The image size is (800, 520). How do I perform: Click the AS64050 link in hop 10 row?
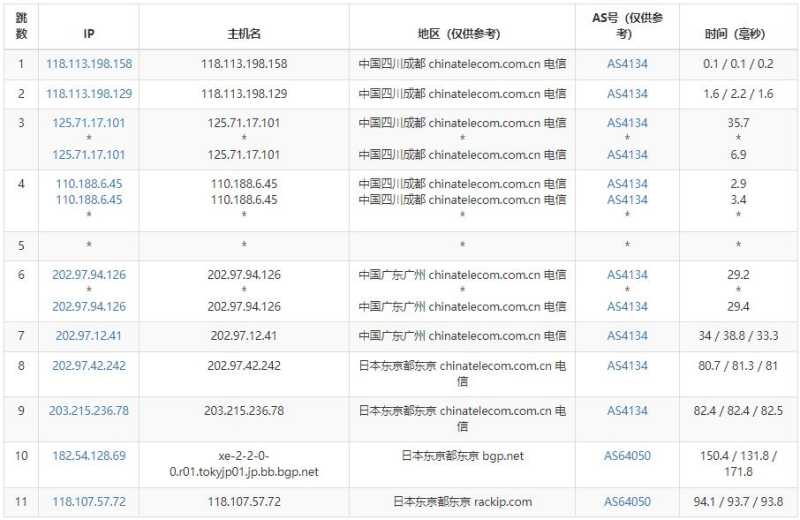coord(627,456)
